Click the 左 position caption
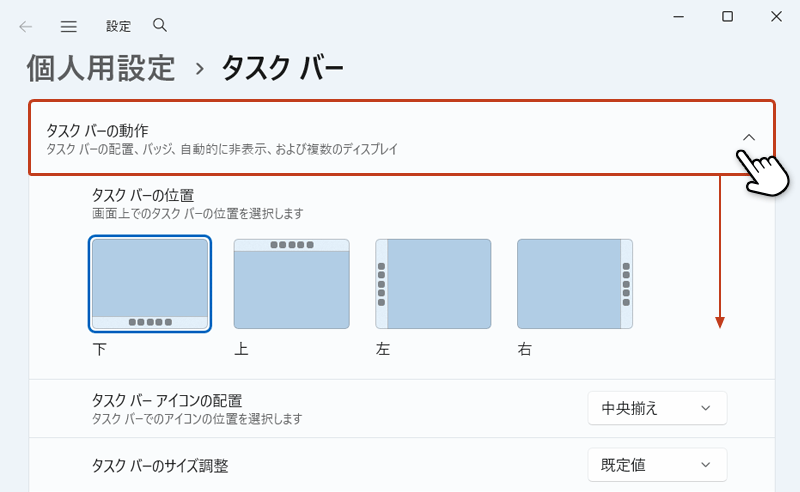This screenshot has height=492, width=800. tap(383, 350)
